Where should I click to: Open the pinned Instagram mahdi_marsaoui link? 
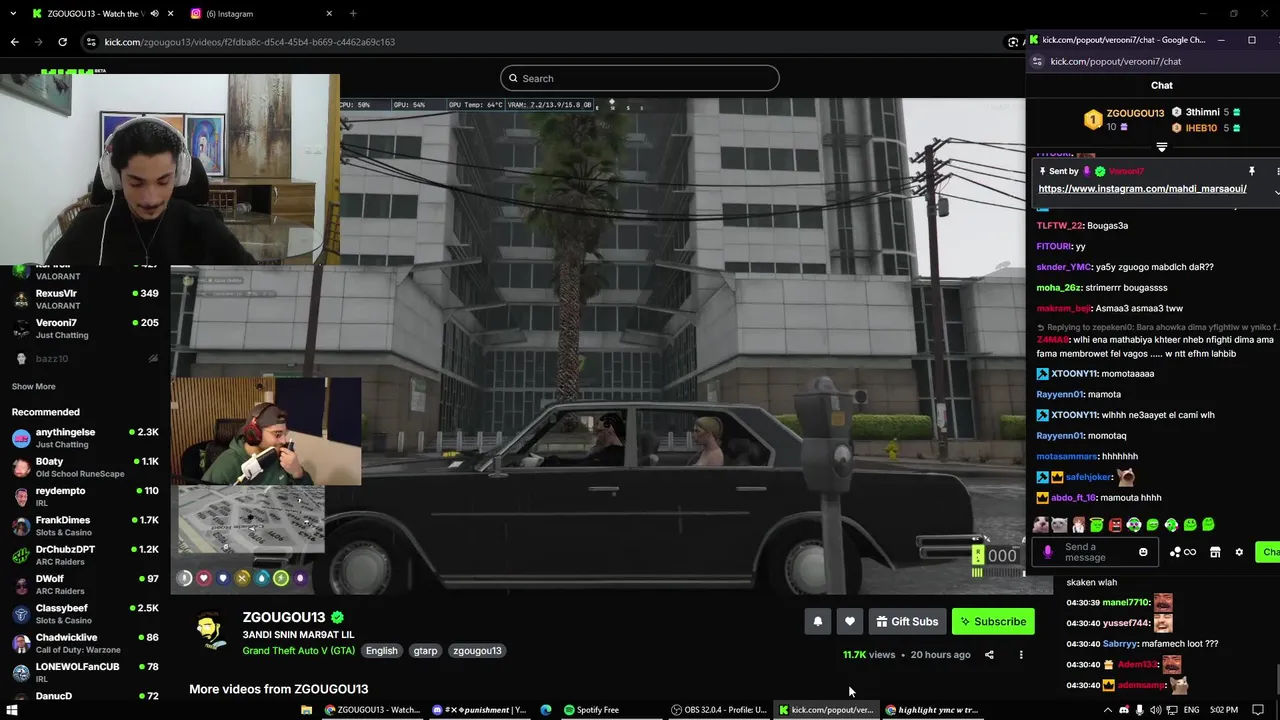pos(1142,189)
